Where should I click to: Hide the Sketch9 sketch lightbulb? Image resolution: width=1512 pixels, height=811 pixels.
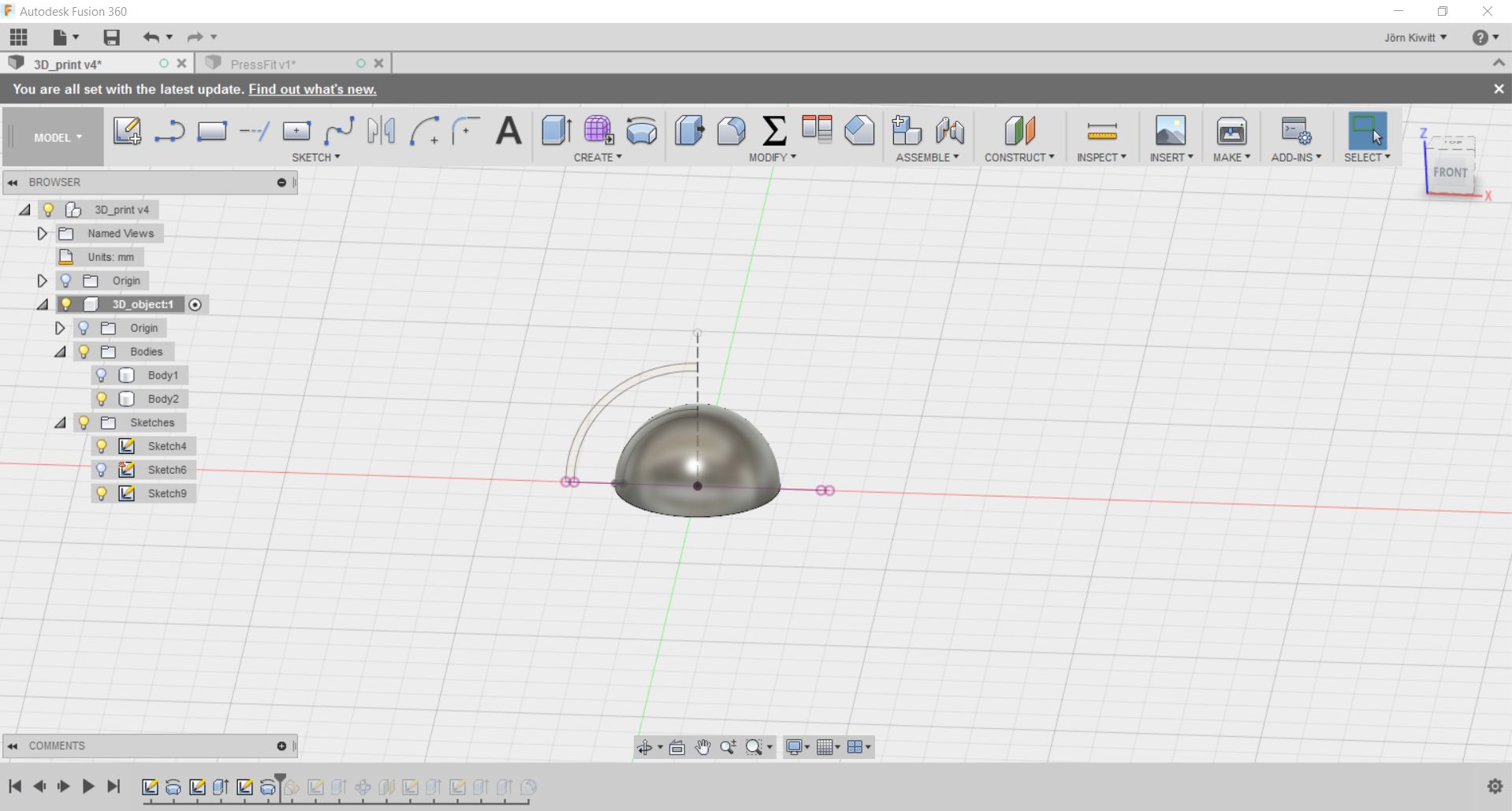coord(101,493)
